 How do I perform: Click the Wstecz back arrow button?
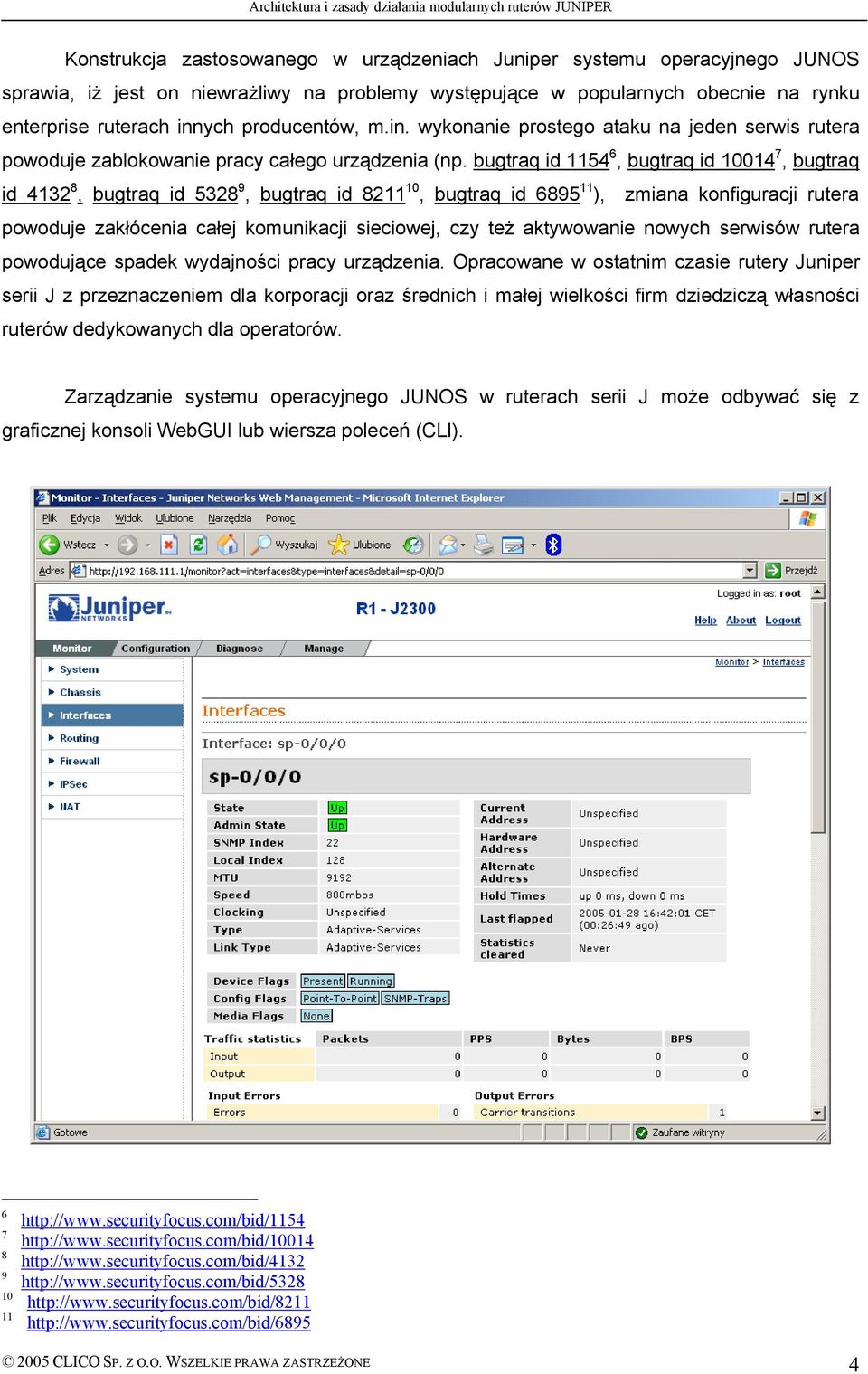point(49,545)
